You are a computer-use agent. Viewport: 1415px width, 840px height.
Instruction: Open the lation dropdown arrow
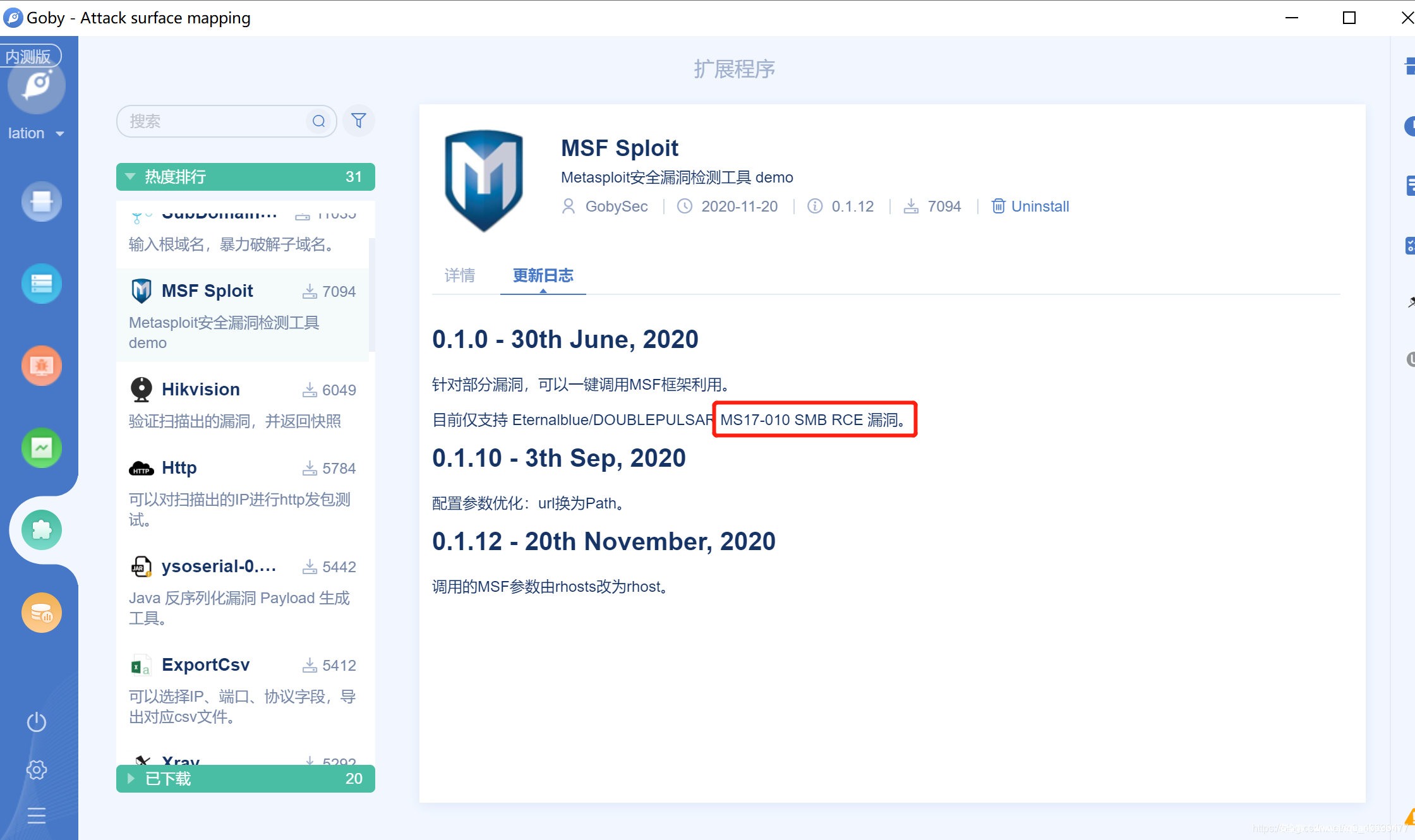coord(61,134)
